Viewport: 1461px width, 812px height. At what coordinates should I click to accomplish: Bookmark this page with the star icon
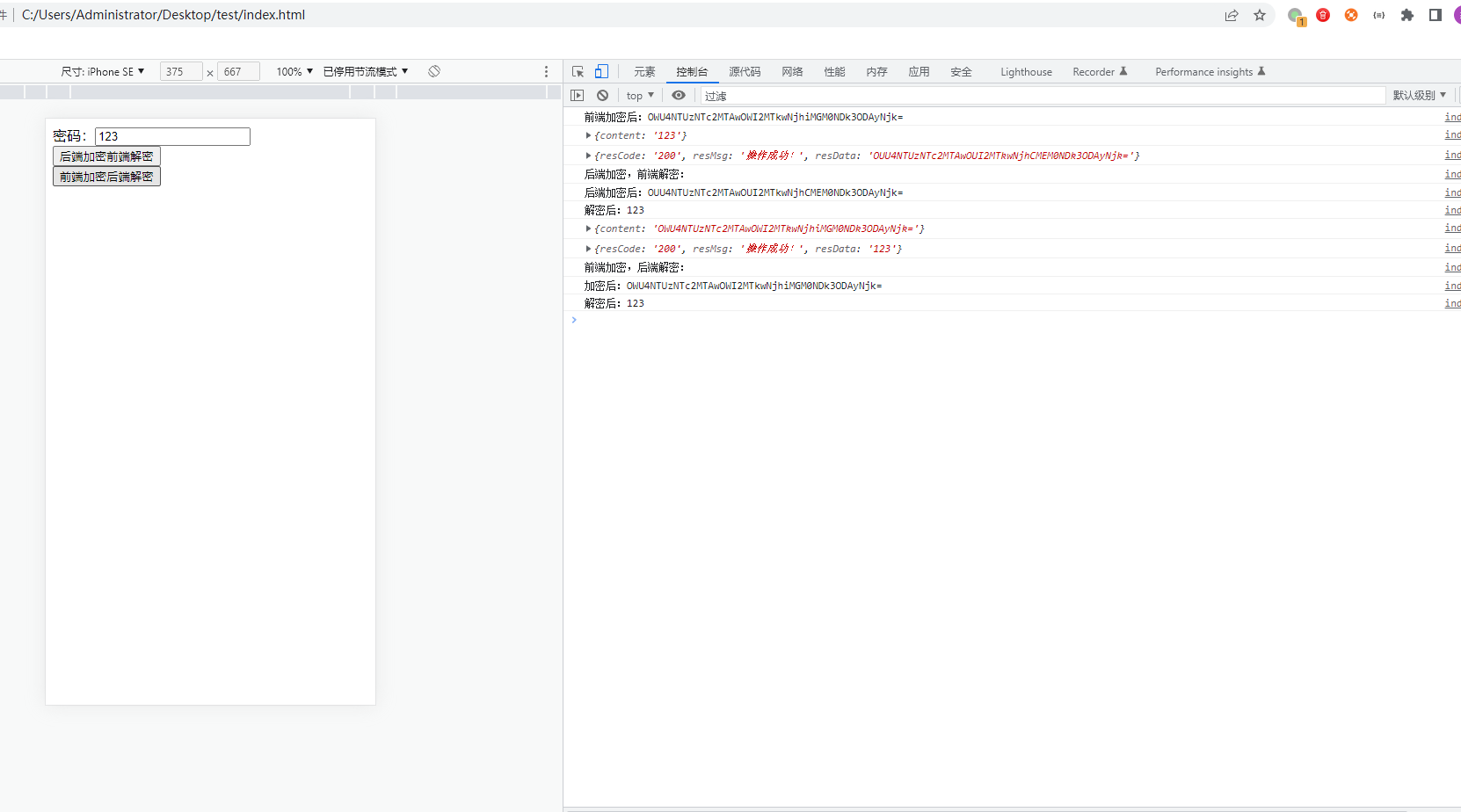(x=1260, y=15)
